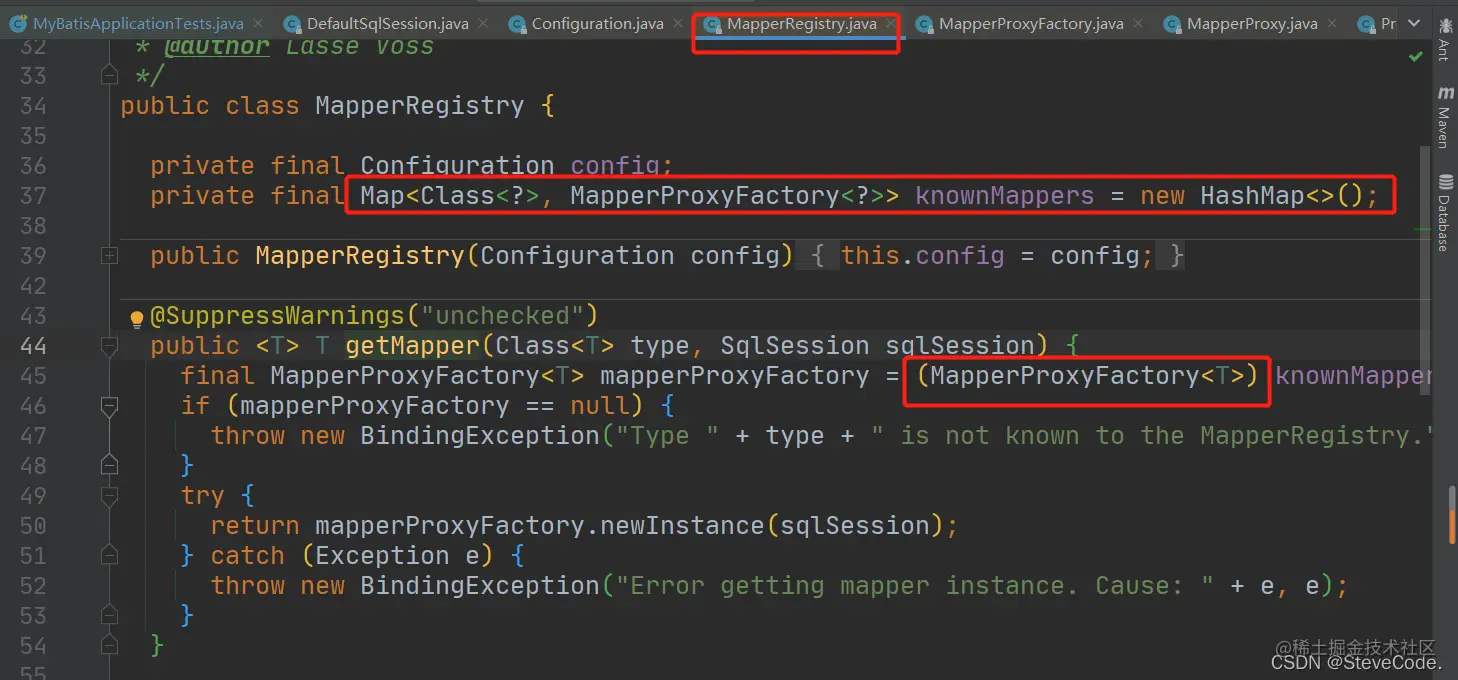Click Configuration.java tab's class icon
This screenshot has width=1458, height=680.
pyautogui.click(x=517, y=23)
